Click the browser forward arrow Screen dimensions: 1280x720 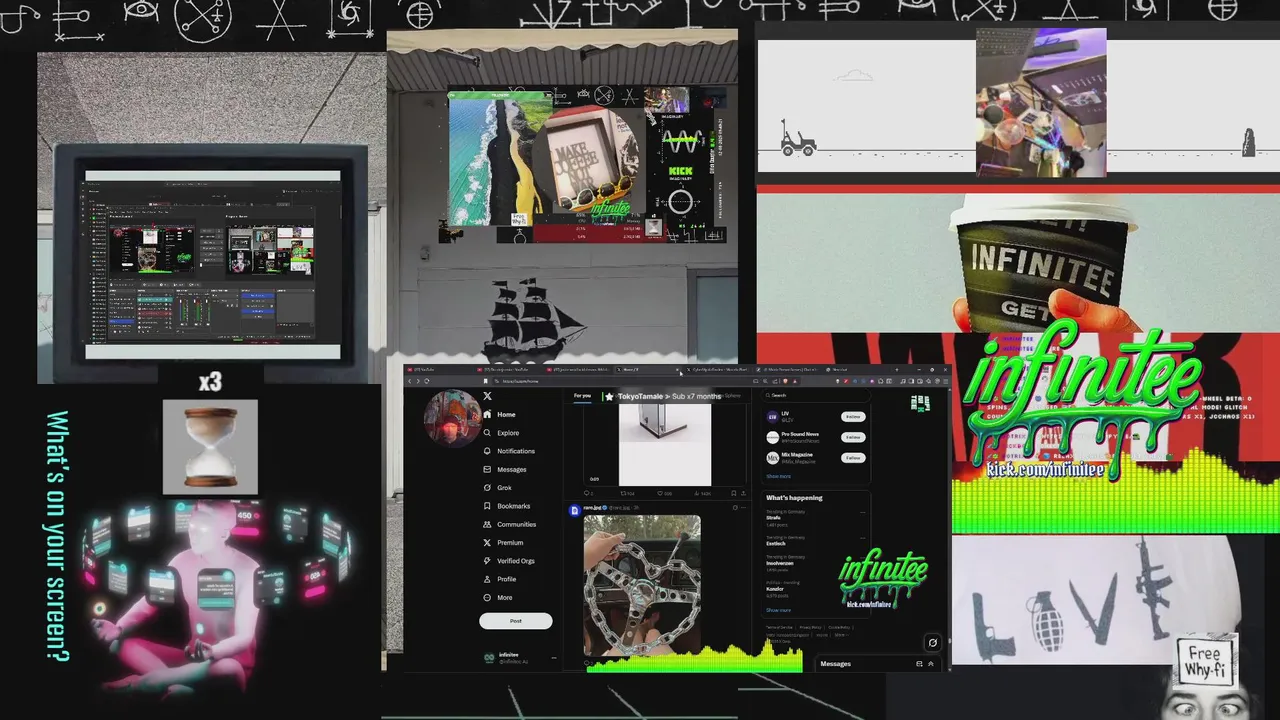click(418, 381)
